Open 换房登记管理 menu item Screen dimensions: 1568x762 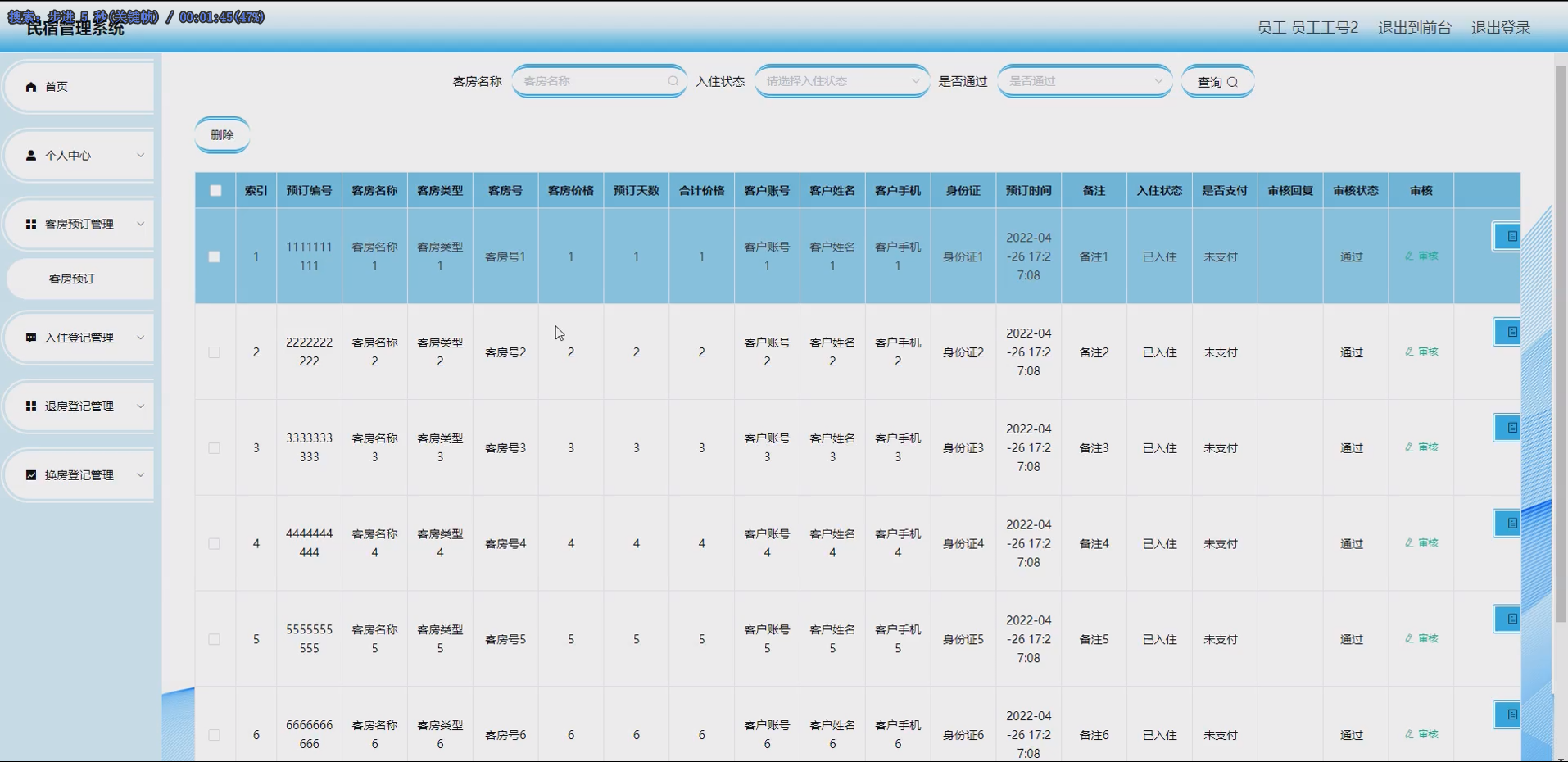point(79,475)
